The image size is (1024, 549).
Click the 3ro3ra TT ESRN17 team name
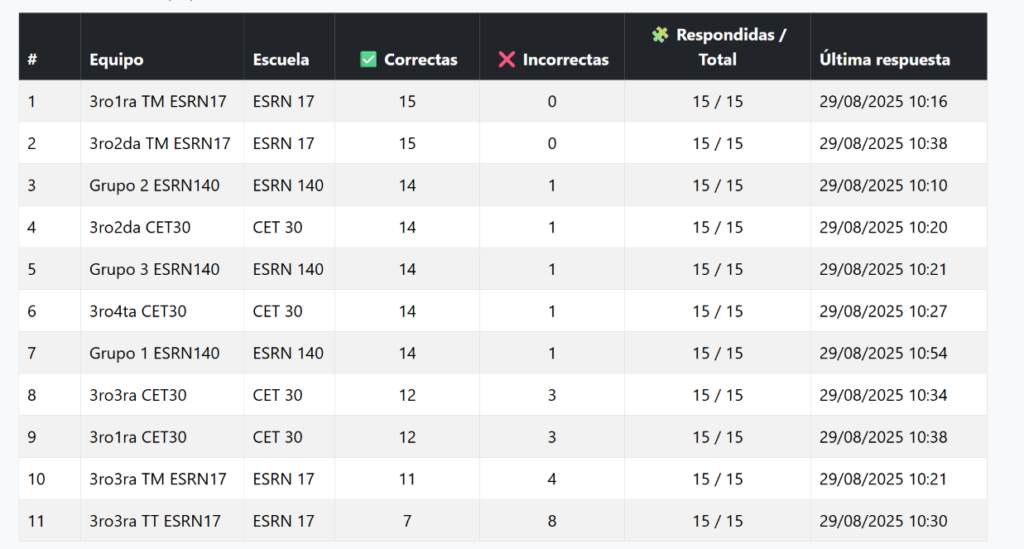[155, 522]
